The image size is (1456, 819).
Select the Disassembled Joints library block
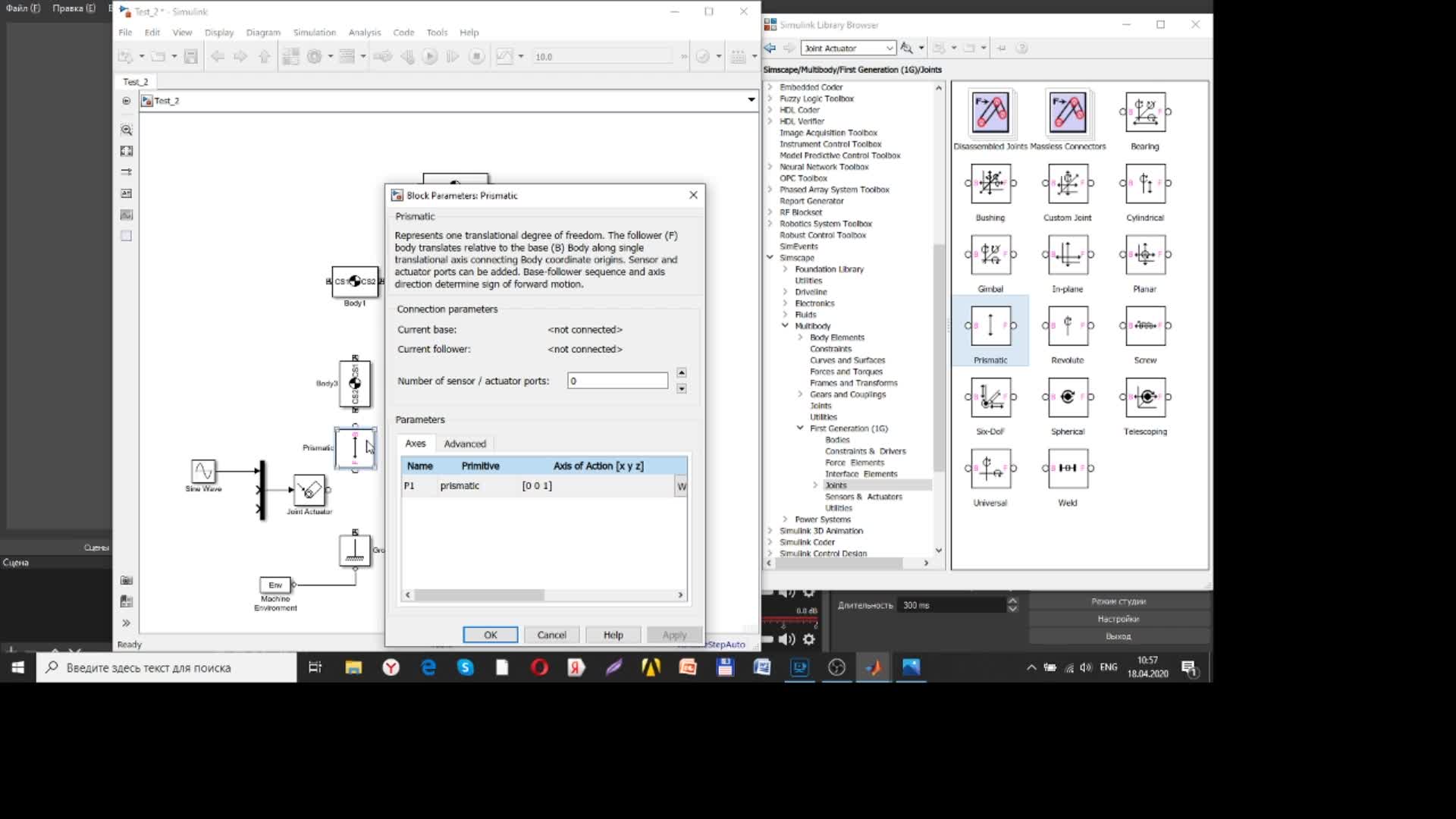pyautogui.click(x=990, y=112)
